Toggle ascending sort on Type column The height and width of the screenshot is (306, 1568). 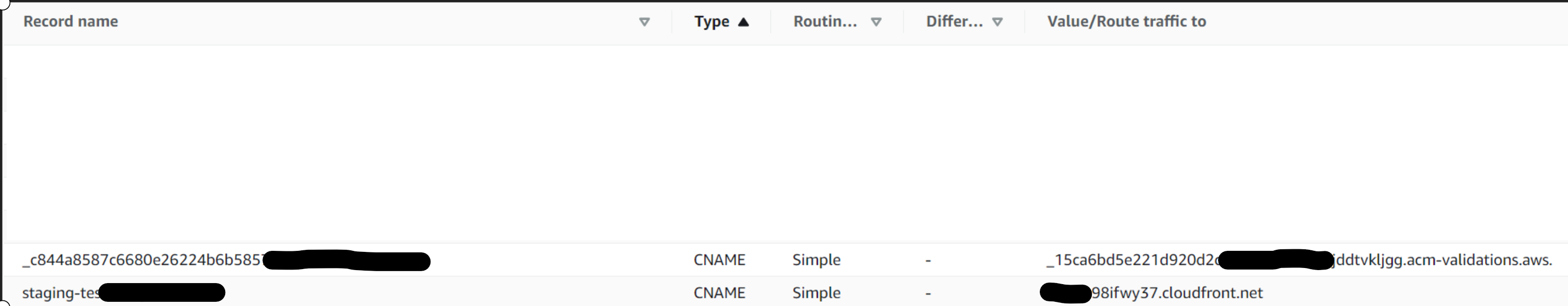click(744, 21)
